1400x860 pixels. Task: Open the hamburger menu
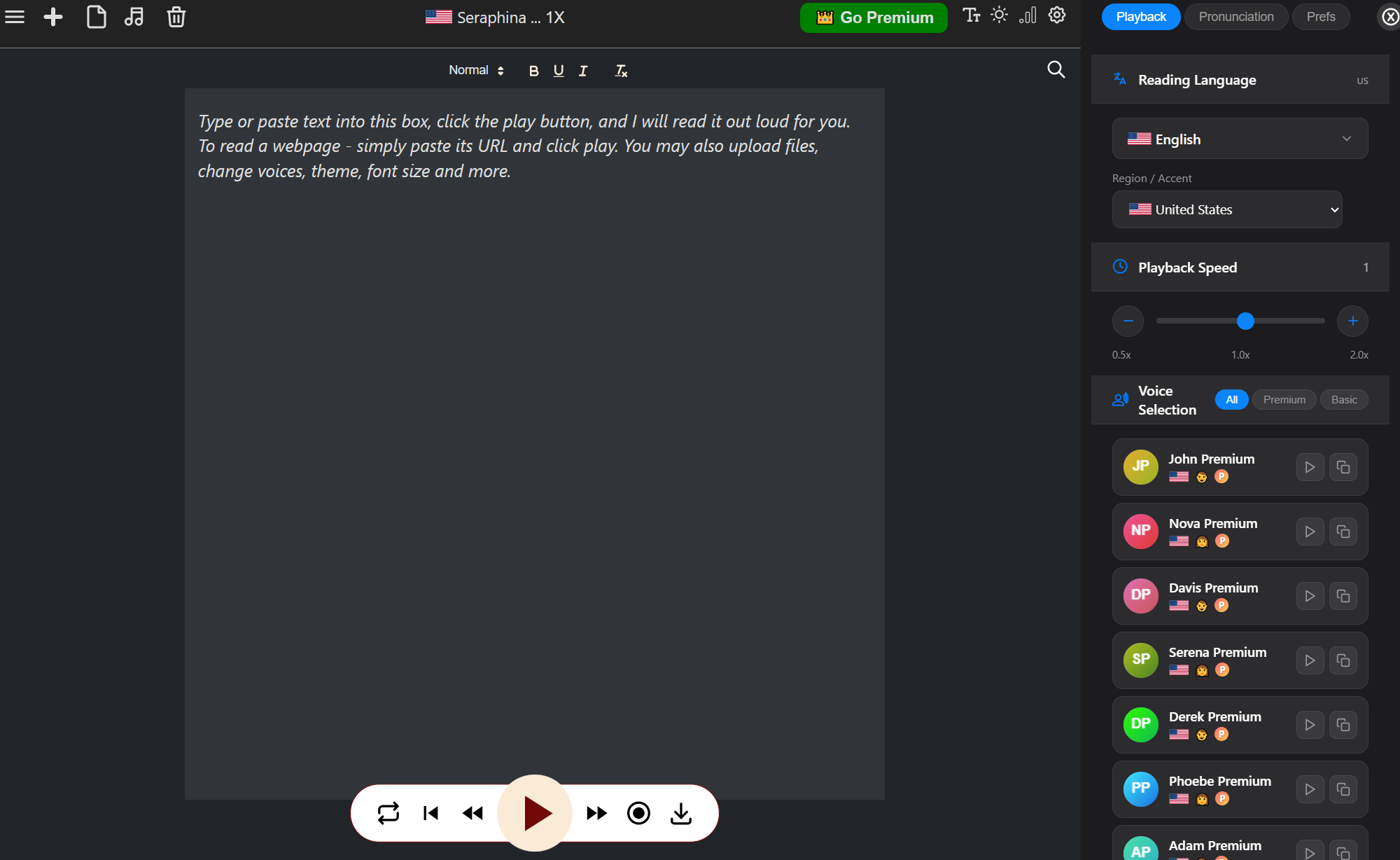coord(15,17)
